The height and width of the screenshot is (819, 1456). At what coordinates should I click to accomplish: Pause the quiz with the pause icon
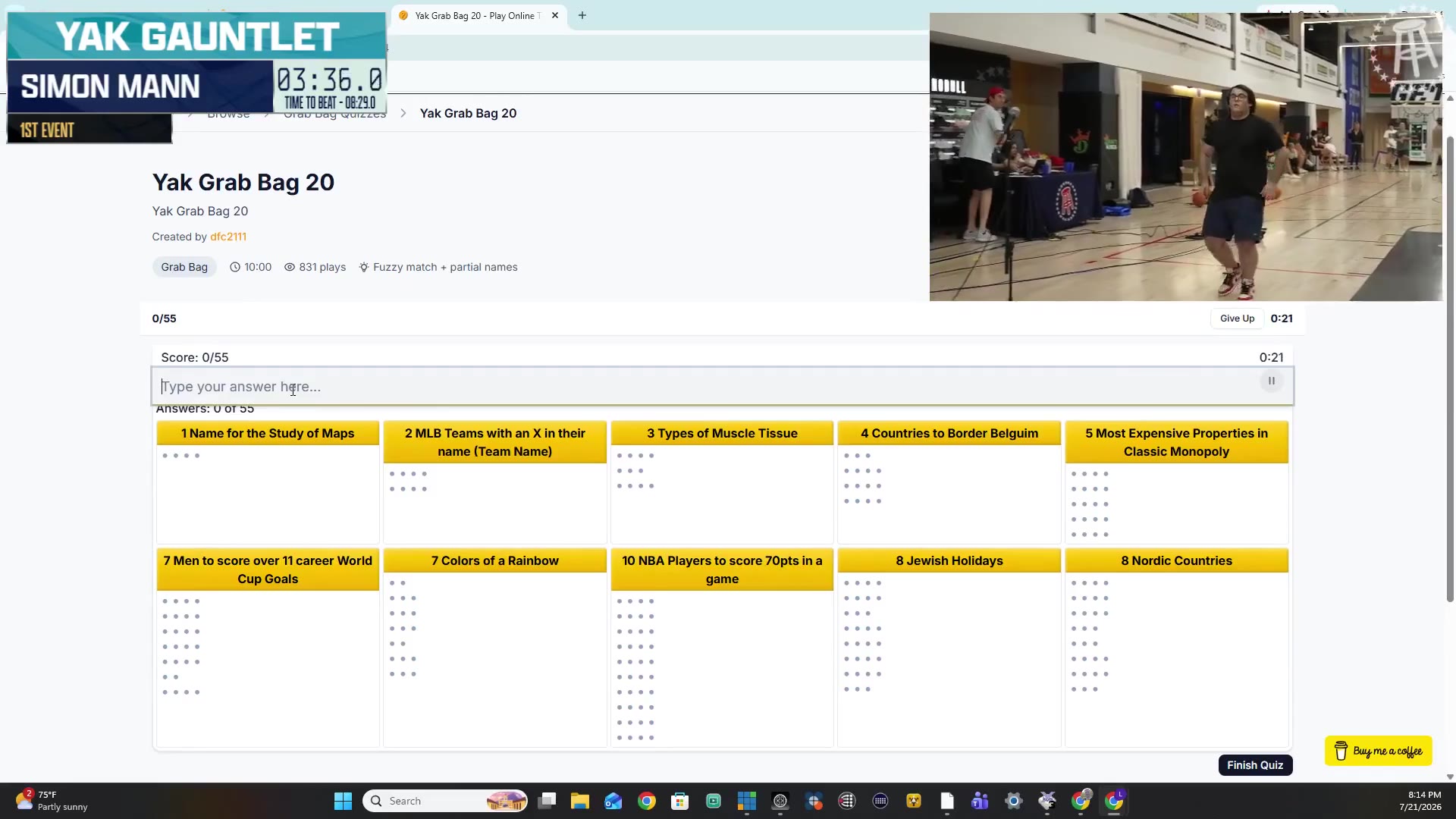(1272, 381)
